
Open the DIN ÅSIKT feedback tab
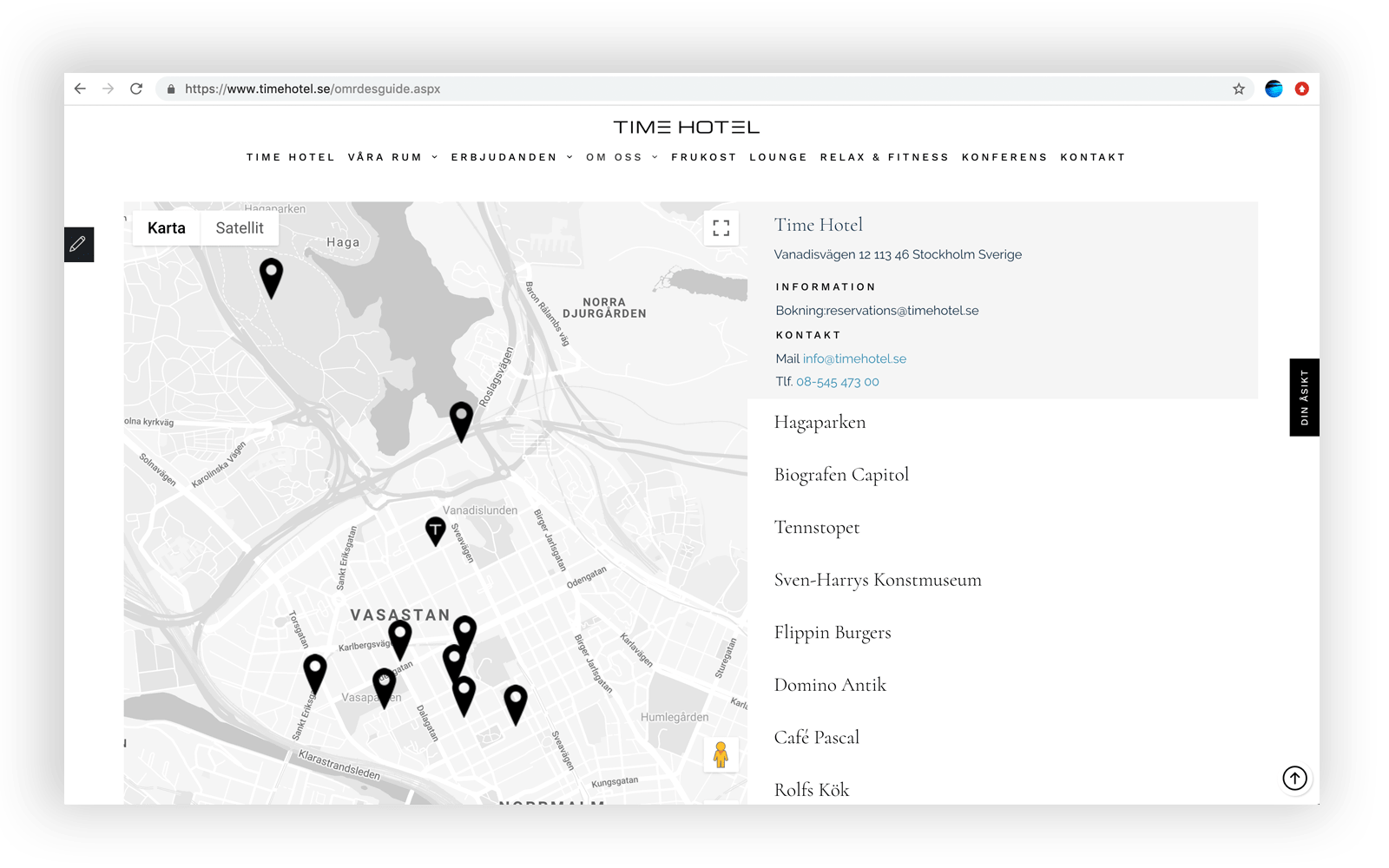click(x=1304, y=398)
